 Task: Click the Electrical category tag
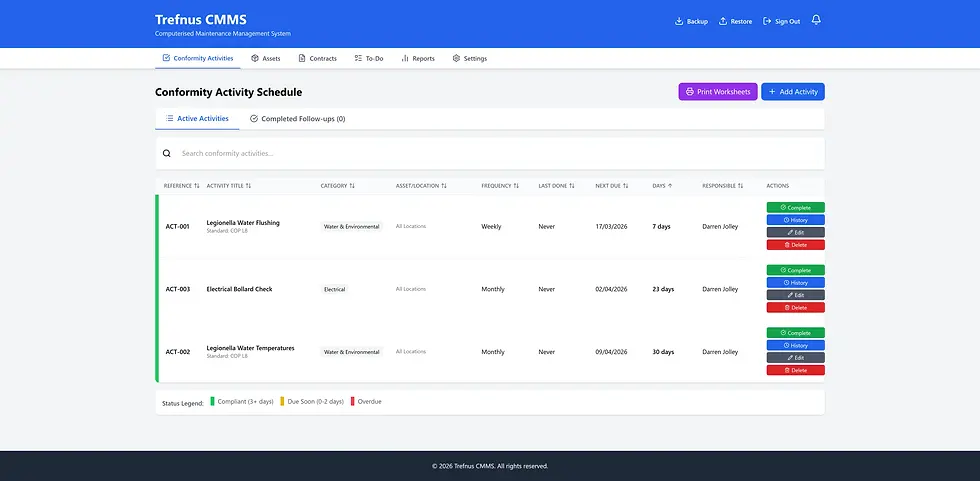coord(334,289)
